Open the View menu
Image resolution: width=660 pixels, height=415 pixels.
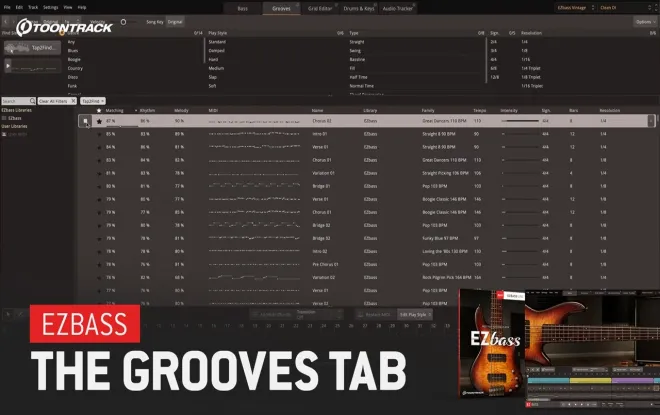point(68,7)
